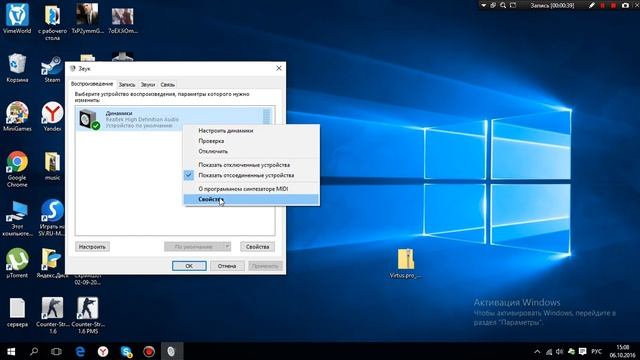The width and height of the screenshot is (640, 360).
Task: Enable 'Показать отключенные устройства' option
Action: tap(251, 165)
